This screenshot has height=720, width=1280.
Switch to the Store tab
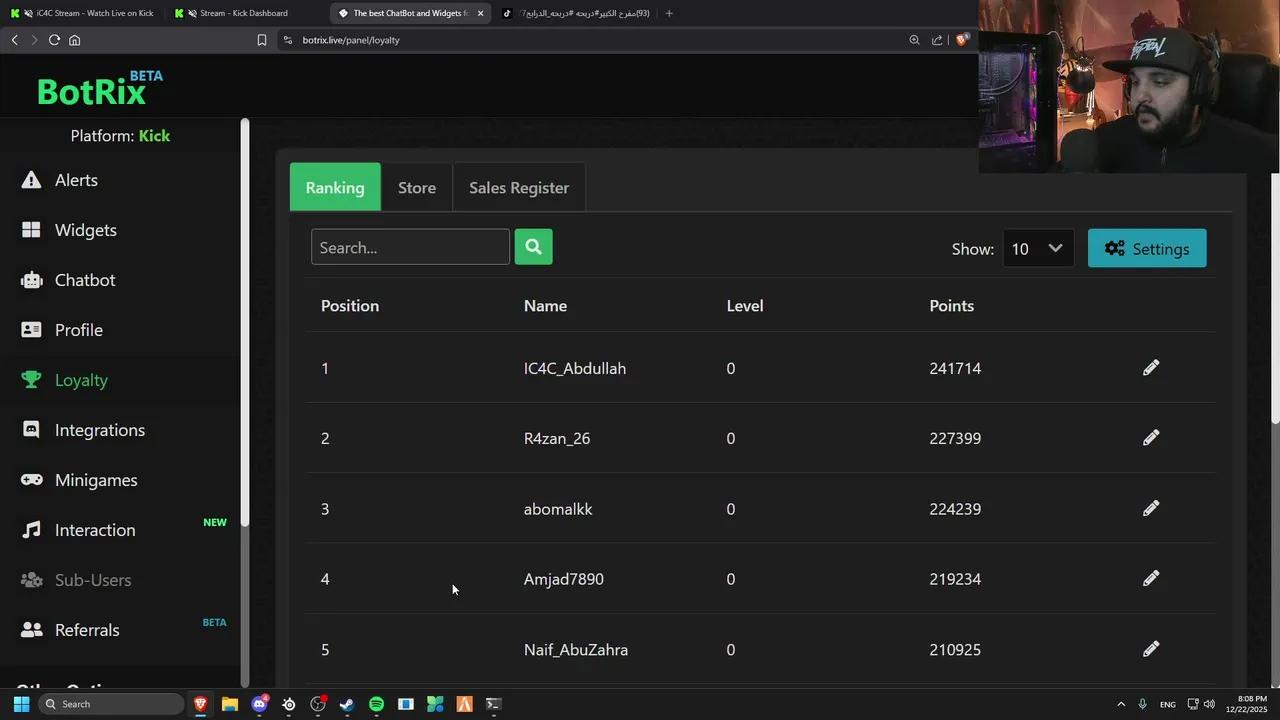tap(417, 188)
